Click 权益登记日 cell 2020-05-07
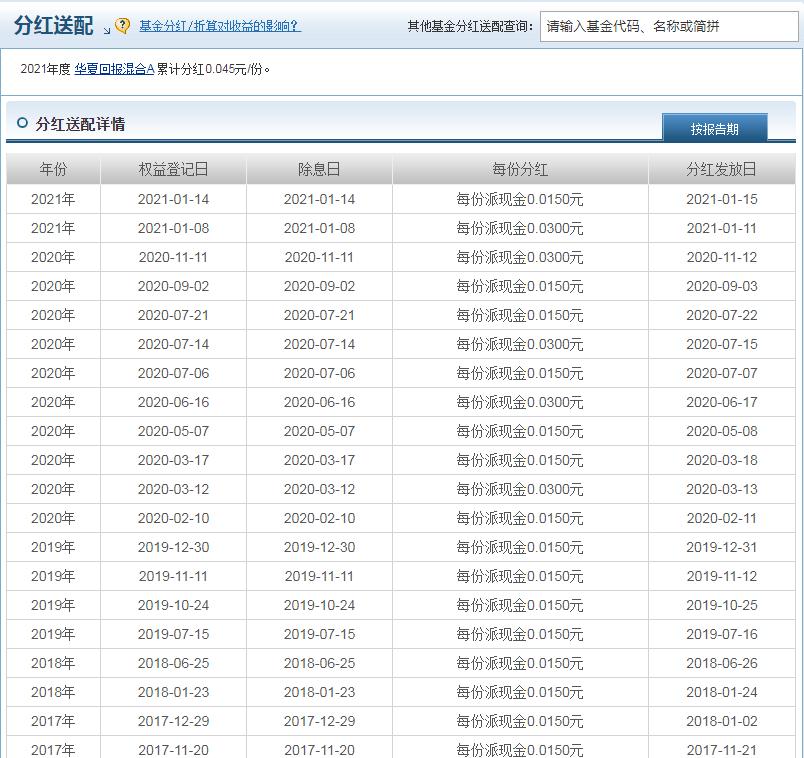Viewport: 804px width, 758px height. click(173, 431)
